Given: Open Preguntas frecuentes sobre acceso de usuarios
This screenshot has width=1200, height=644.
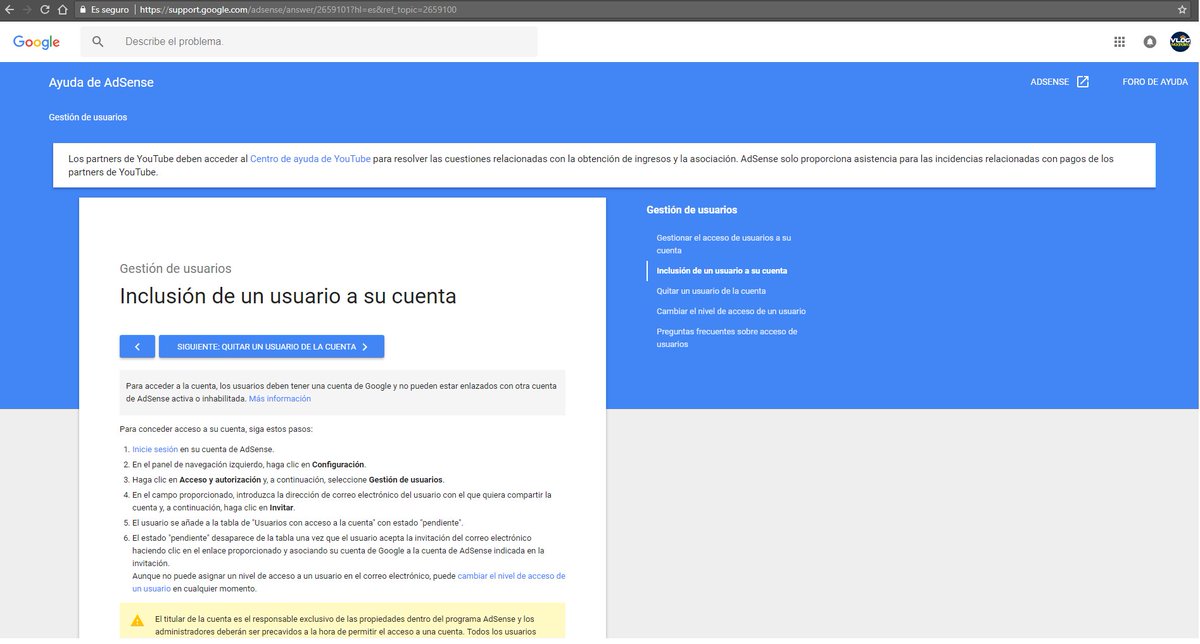Looking at the screenshot, I should click(x=727, y=337).
